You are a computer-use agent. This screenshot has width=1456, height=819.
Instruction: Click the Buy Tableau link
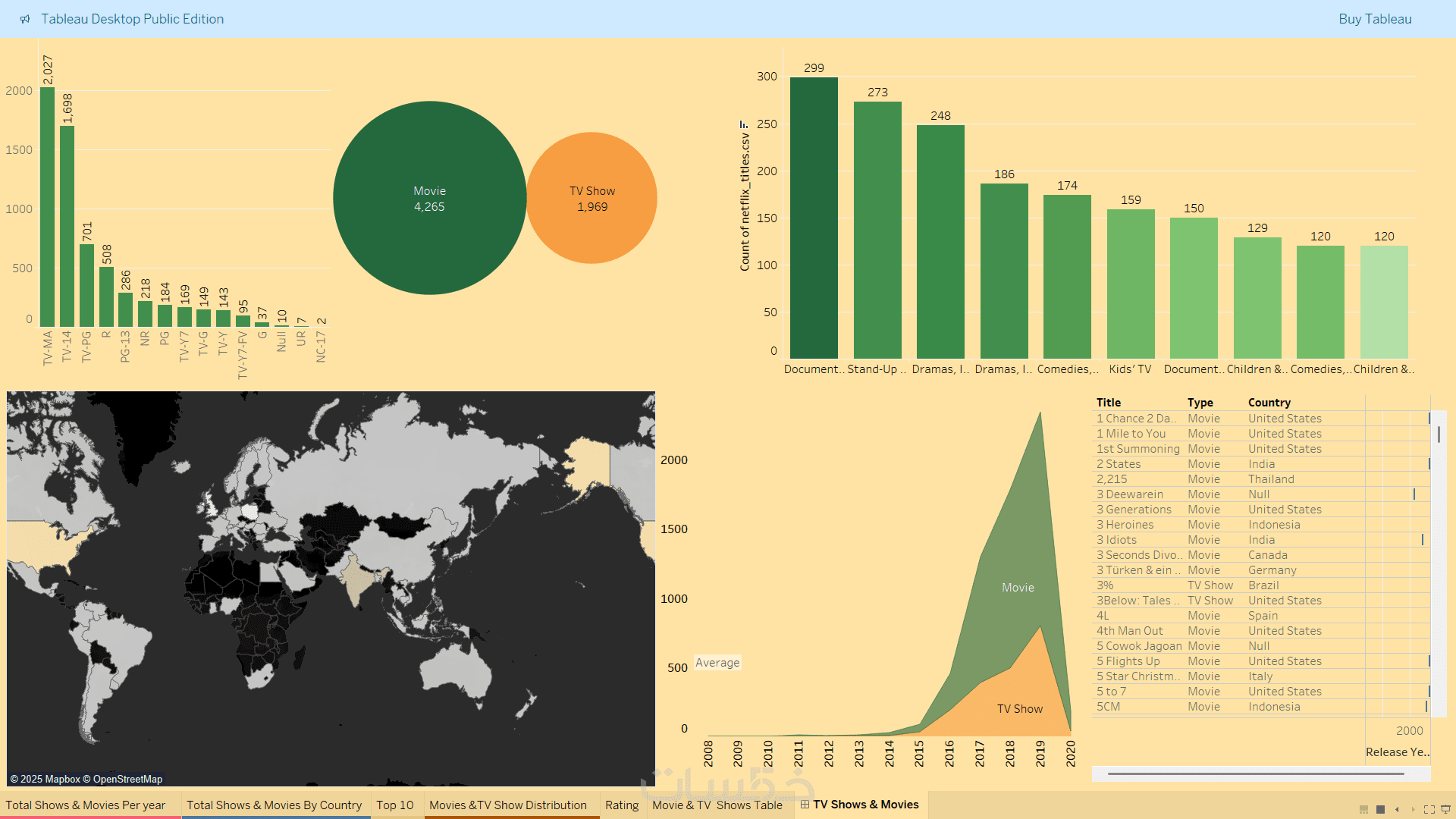(x=1374, y=19)
